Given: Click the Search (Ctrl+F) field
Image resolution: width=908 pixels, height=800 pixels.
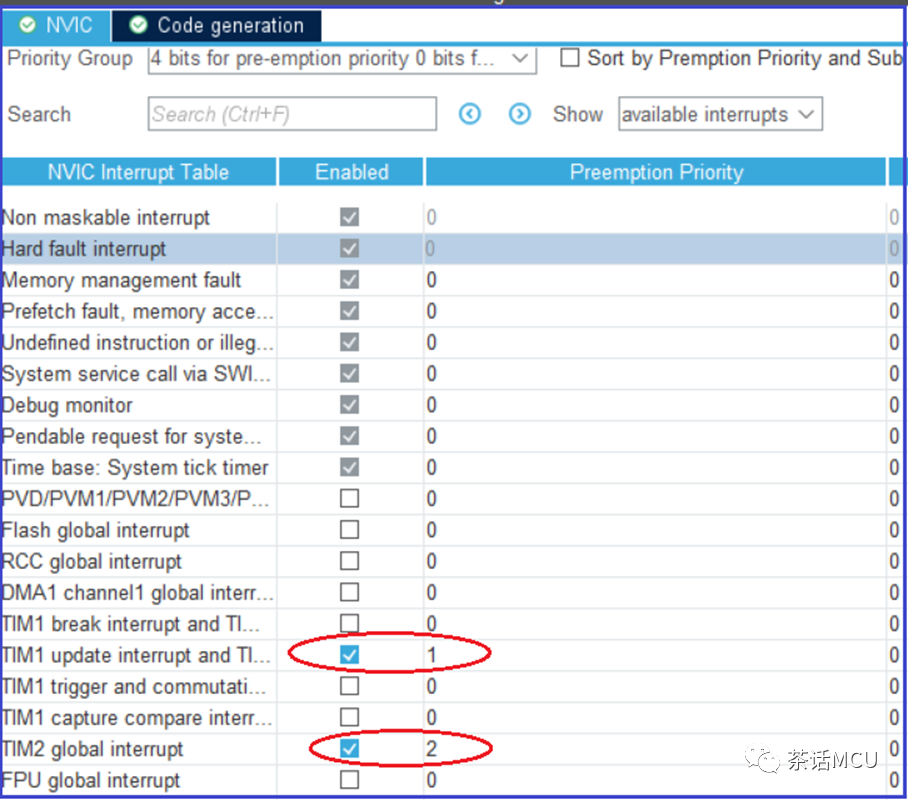Looking at the screenshot, I should [292, 114].
